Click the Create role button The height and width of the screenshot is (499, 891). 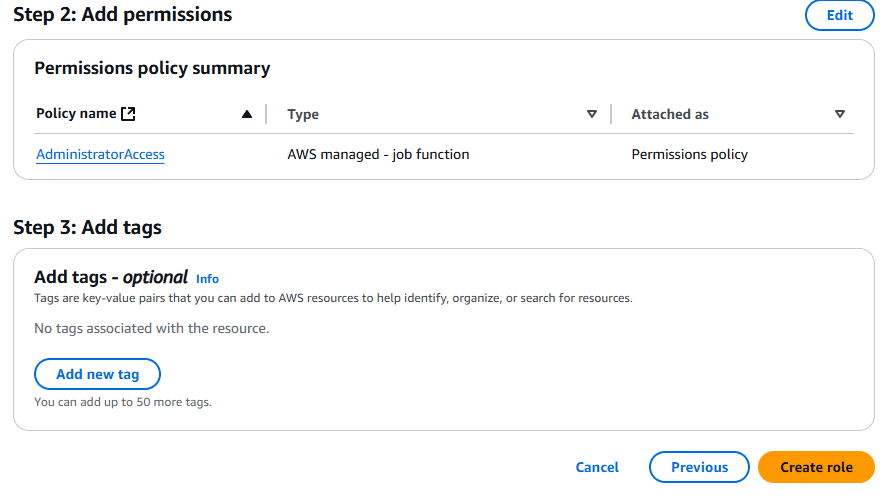pyautogui.click(x=816, y=467)
